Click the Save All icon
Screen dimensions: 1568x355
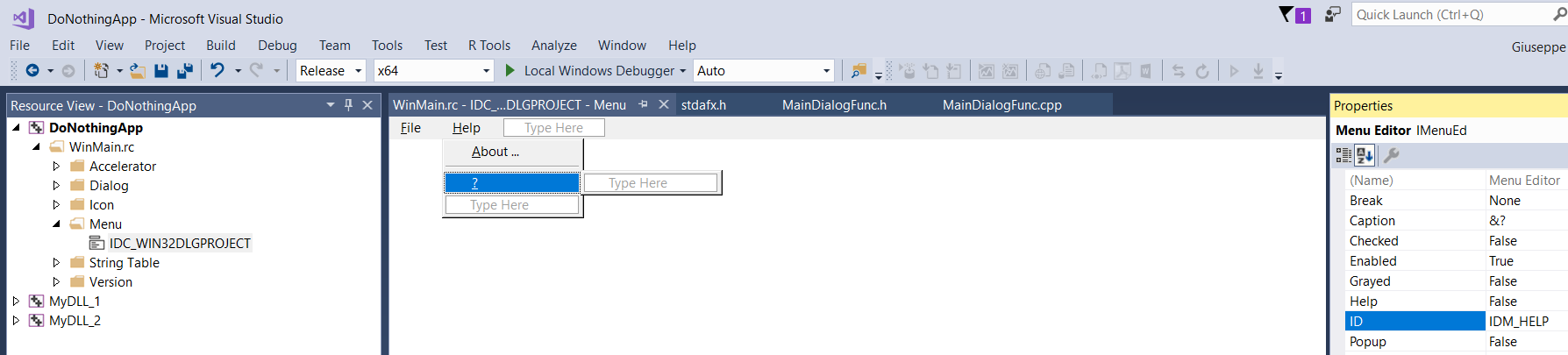[x=185, y=70]
